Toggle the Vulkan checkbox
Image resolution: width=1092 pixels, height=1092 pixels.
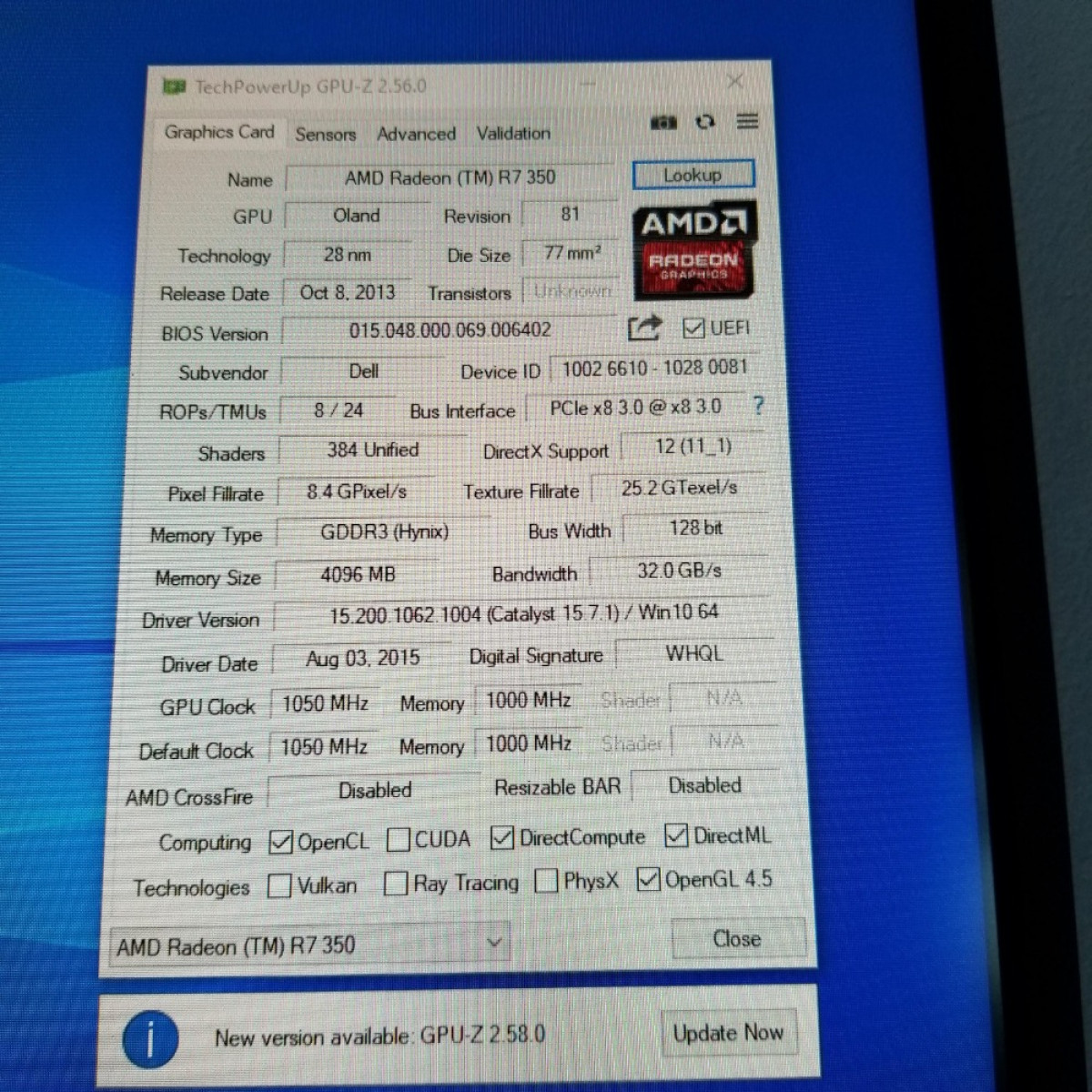click(279, 886)
